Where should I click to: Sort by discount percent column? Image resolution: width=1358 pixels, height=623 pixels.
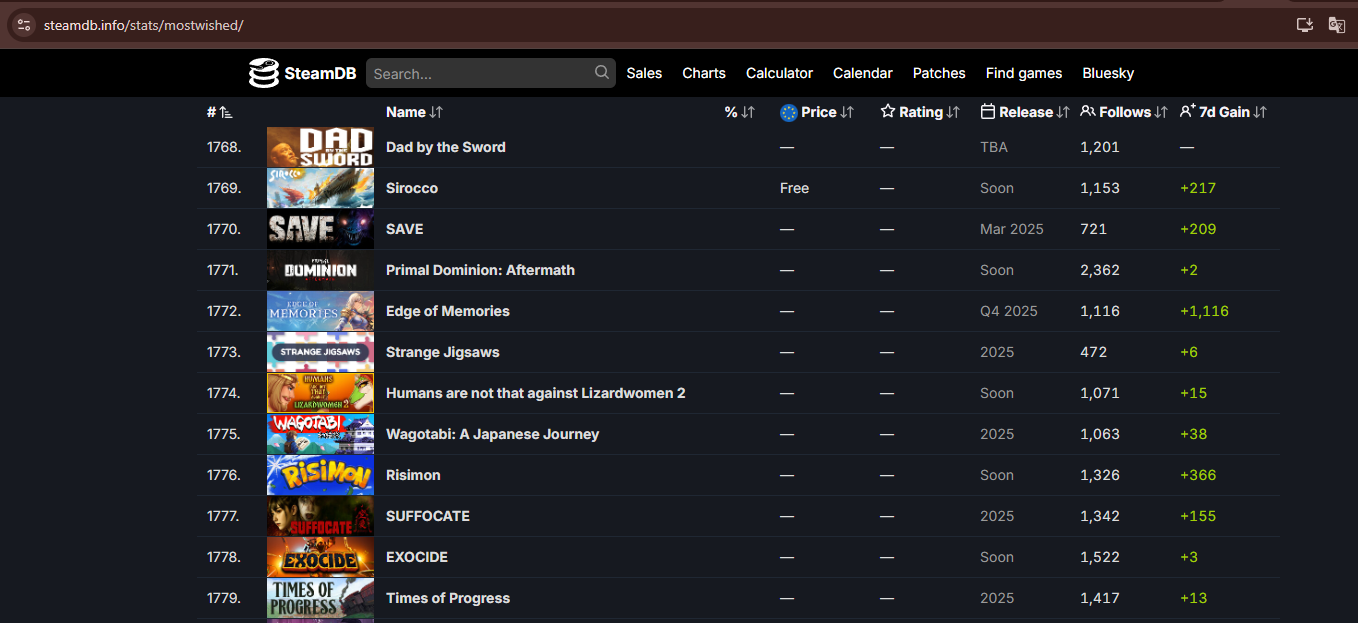click(740, 112)
